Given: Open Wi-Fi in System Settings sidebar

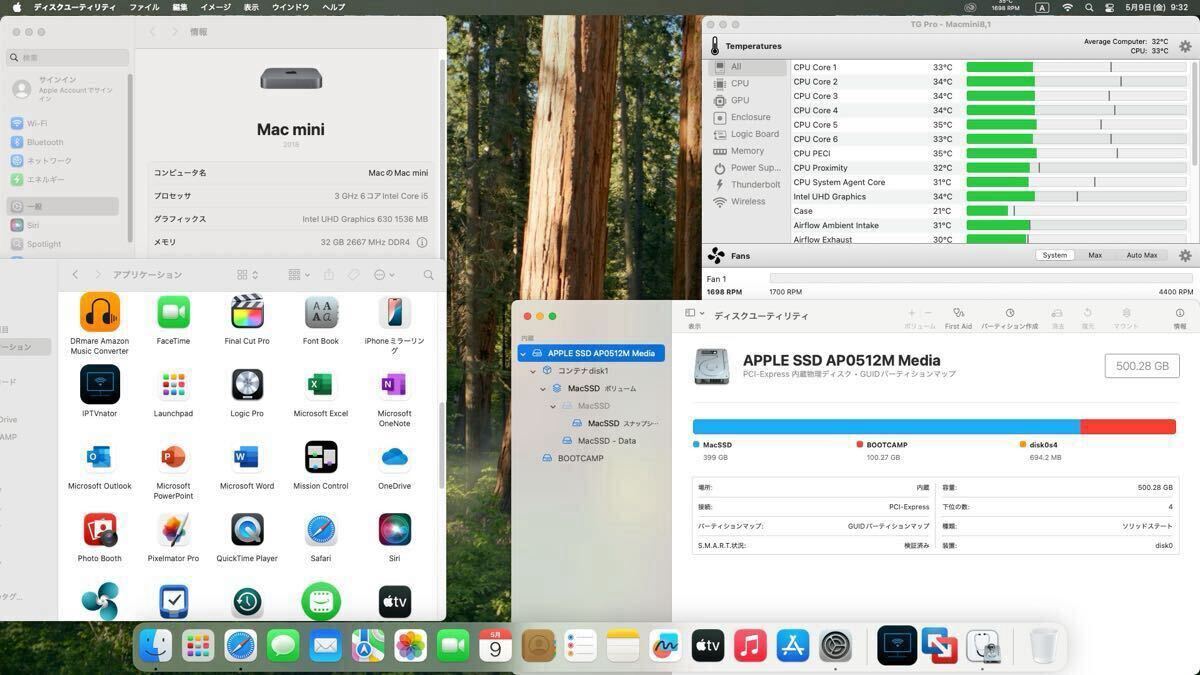Looking at the screenshot, I should tap(65, 124).
